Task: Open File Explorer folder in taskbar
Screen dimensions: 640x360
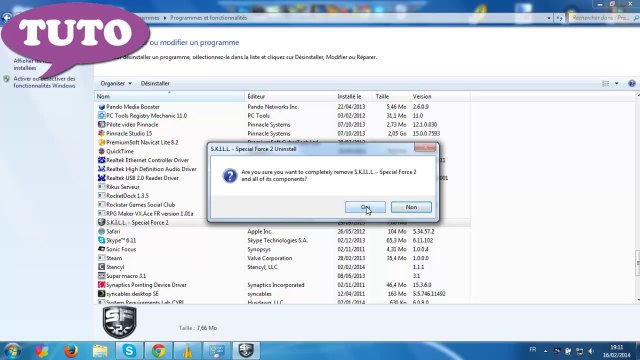Action: click(100, 351)
